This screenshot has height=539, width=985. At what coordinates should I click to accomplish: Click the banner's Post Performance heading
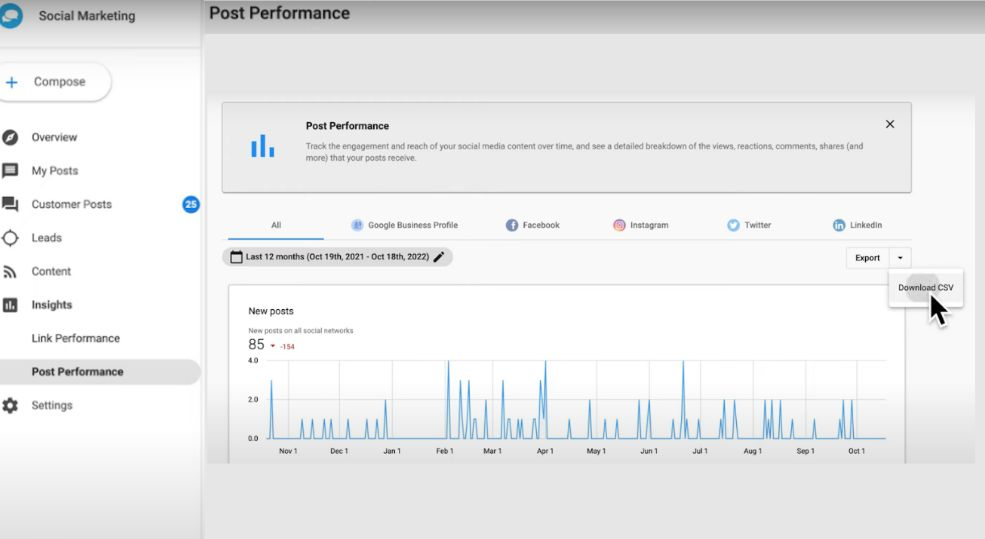[347, 126]
